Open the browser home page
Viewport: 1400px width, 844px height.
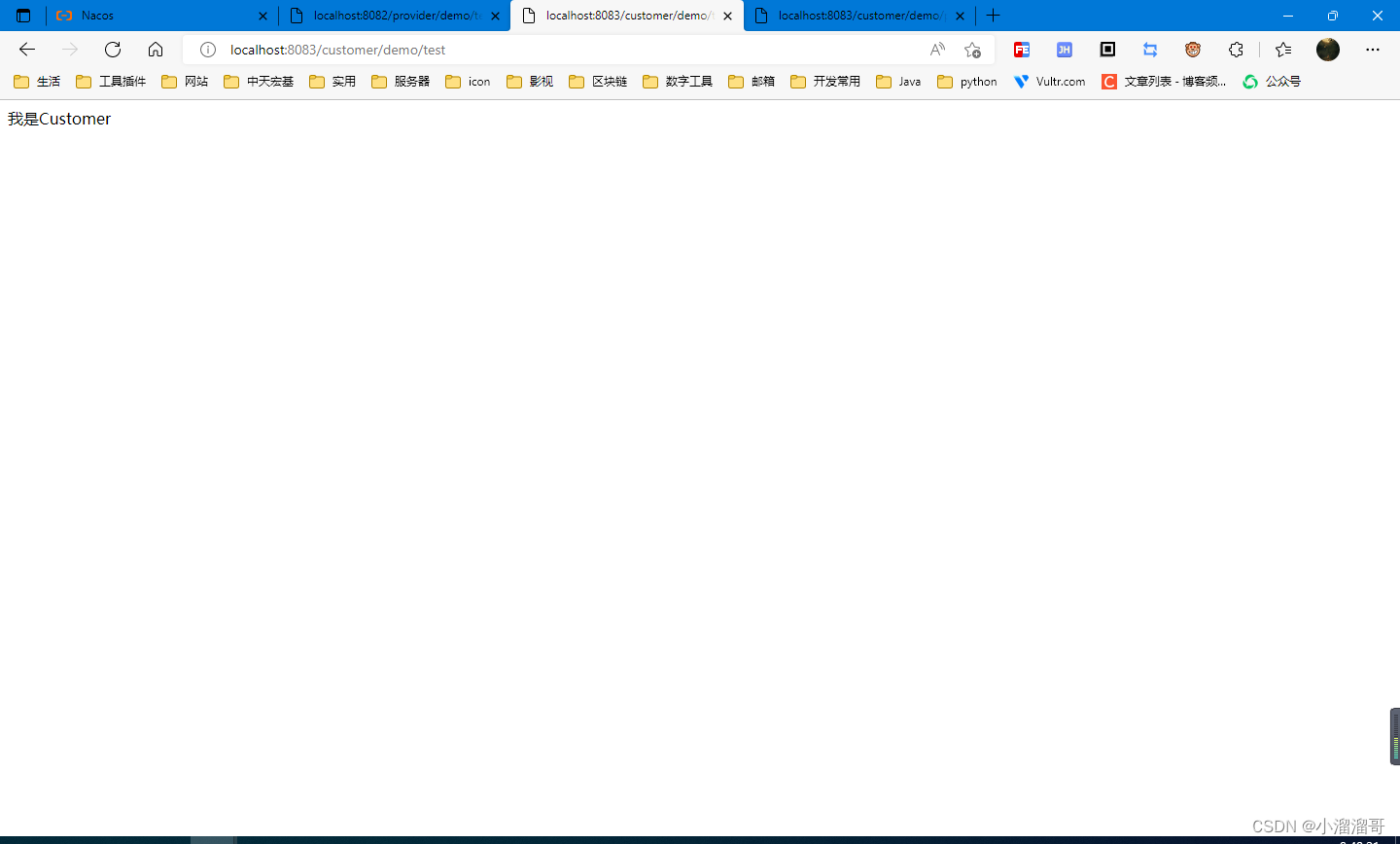click(156, 50)
